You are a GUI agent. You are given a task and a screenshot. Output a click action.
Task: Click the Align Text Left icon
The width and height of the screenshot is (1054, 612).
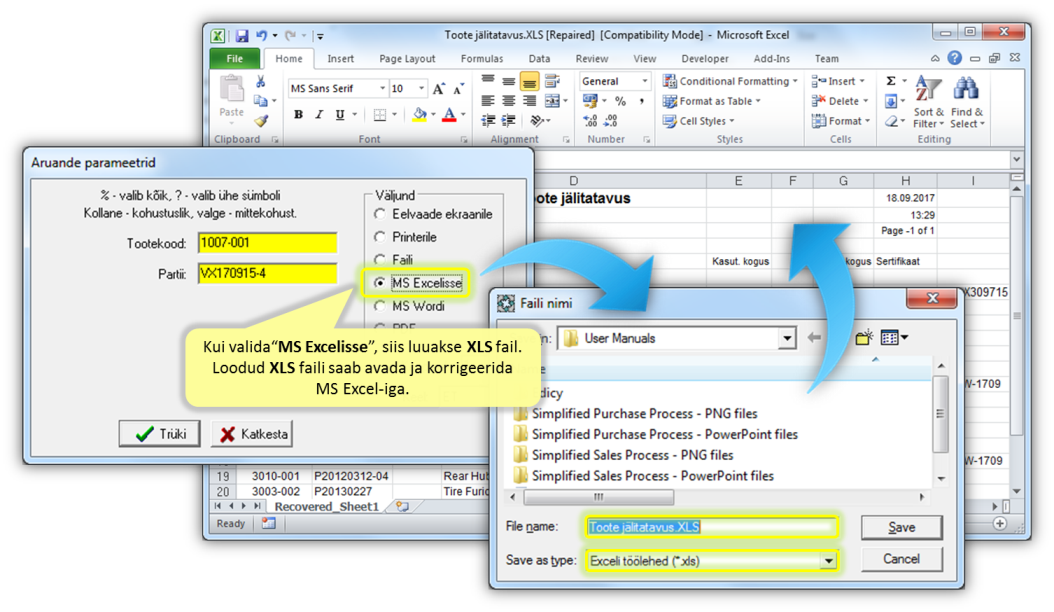click(x=488, y=101)
